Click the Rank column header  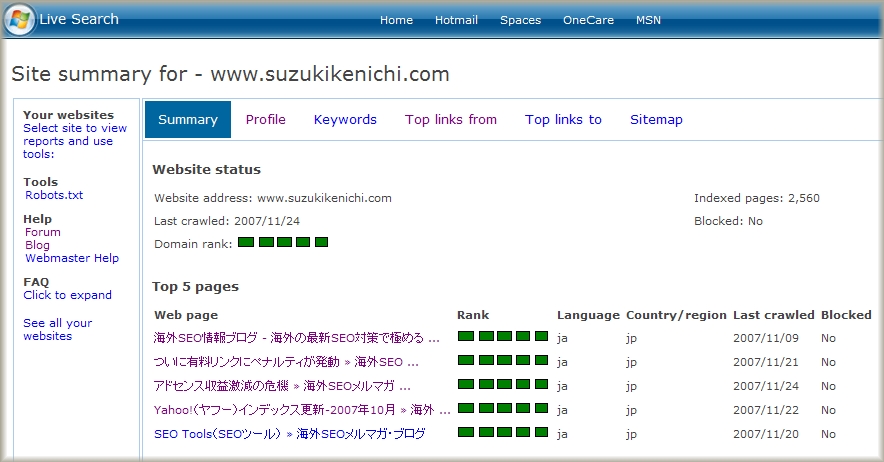[473, 315]
